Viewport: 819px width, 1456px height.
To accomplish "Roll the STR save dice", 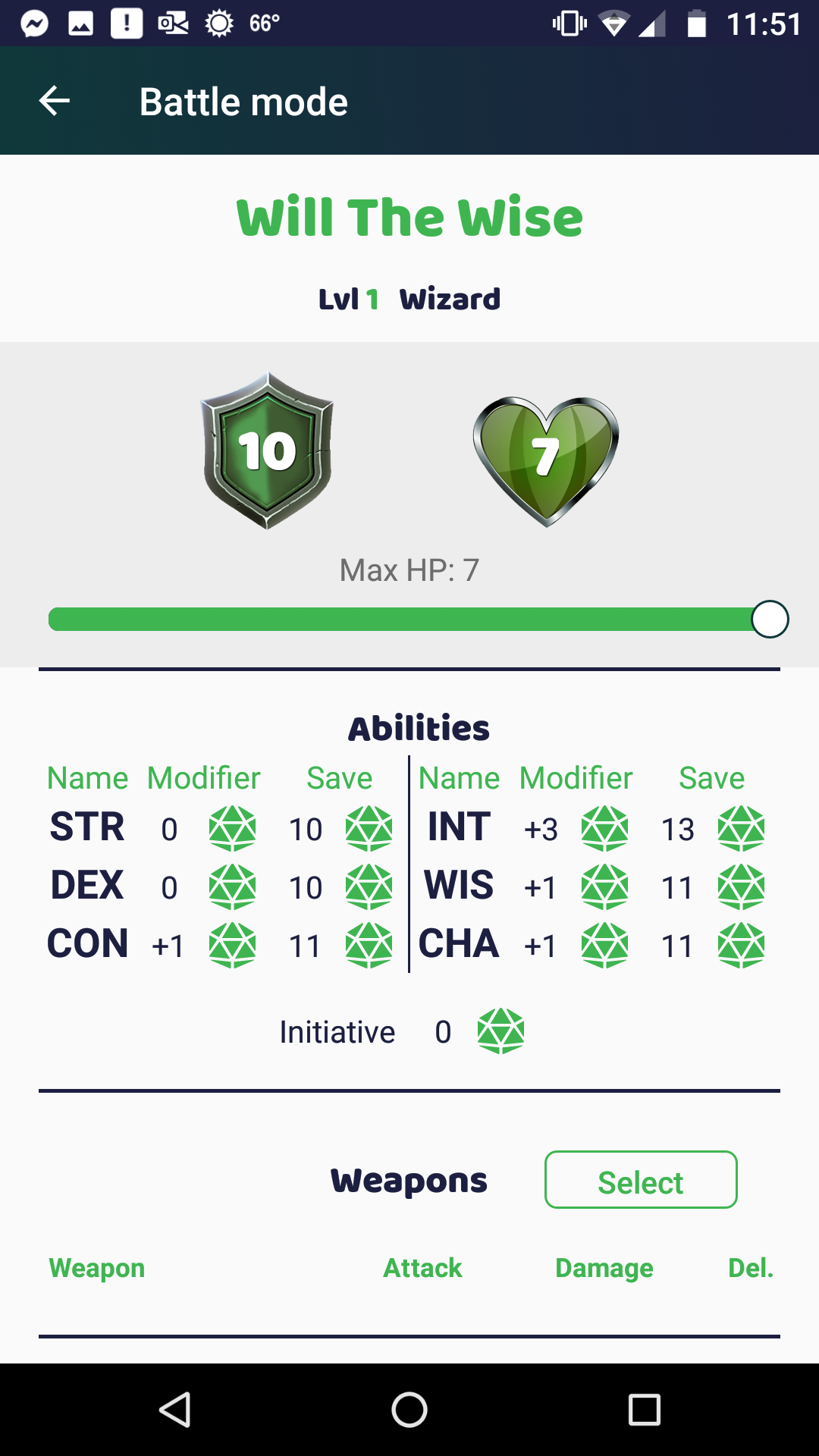I will (369, 829).
